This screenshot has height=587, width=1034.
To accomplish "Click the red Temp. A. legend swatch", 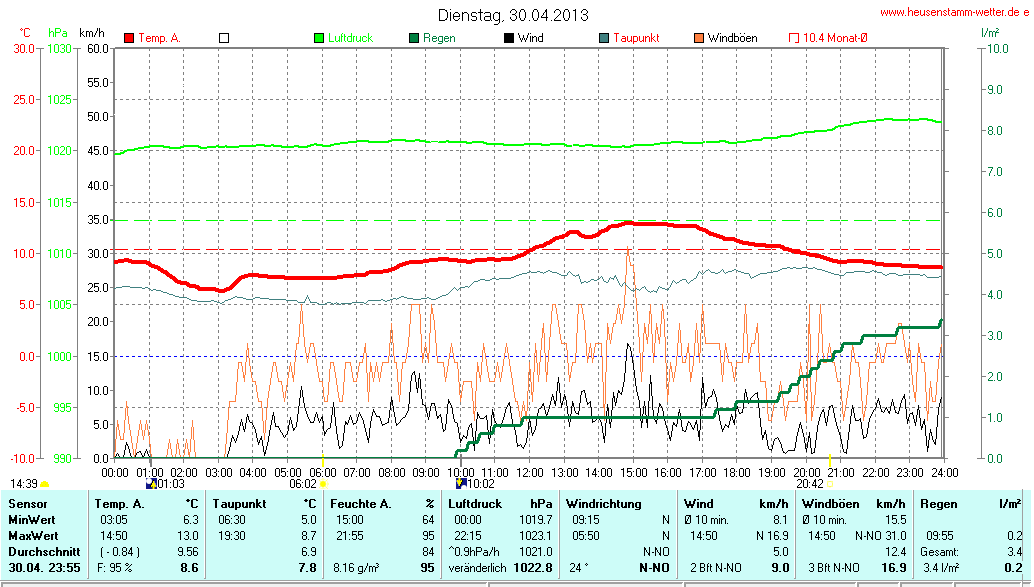I will 129,38.
